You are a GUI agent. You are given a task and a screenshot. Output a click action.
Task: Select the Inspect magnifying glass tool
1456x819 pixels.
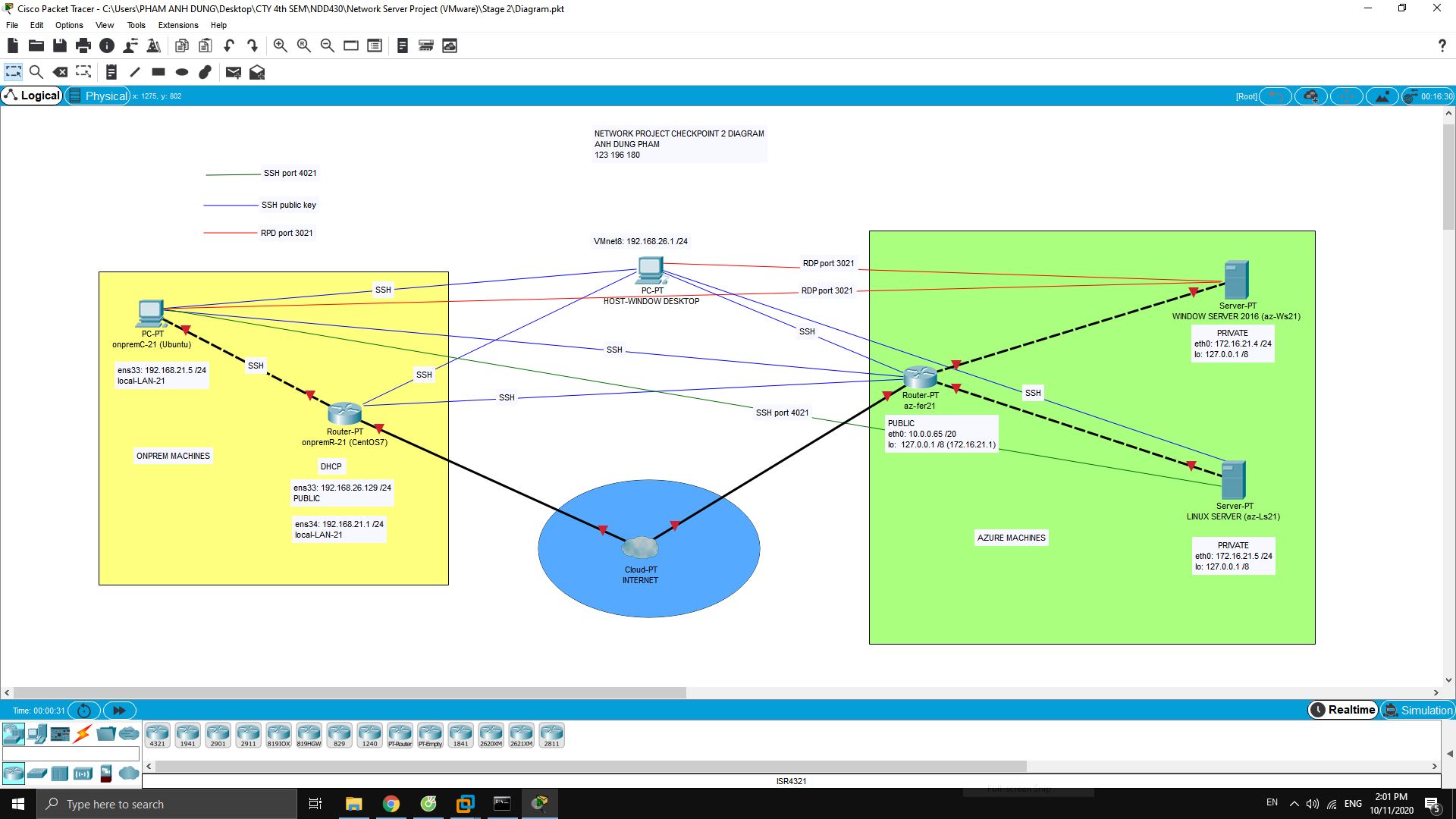(36, 72)
